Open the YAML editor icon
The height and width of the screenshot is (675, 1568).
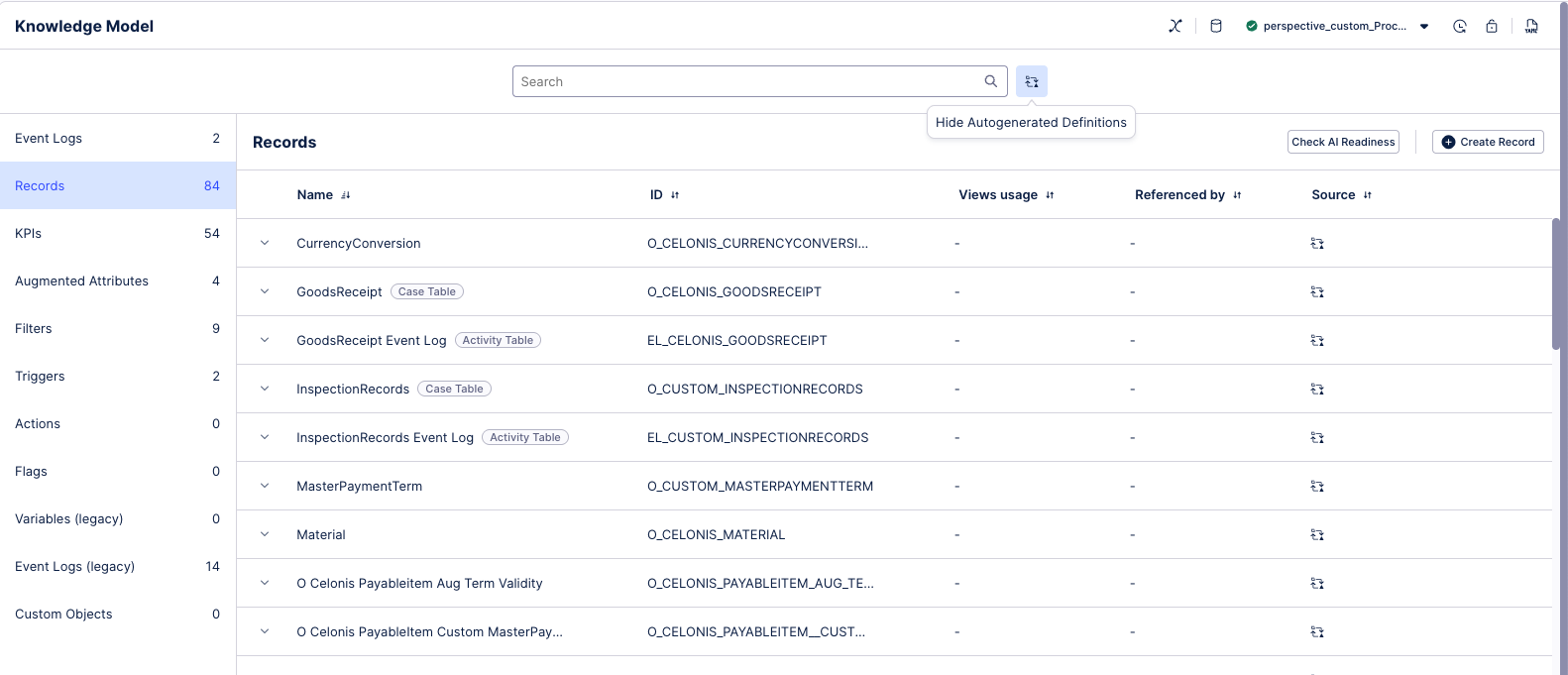[x=1531, y=26]
